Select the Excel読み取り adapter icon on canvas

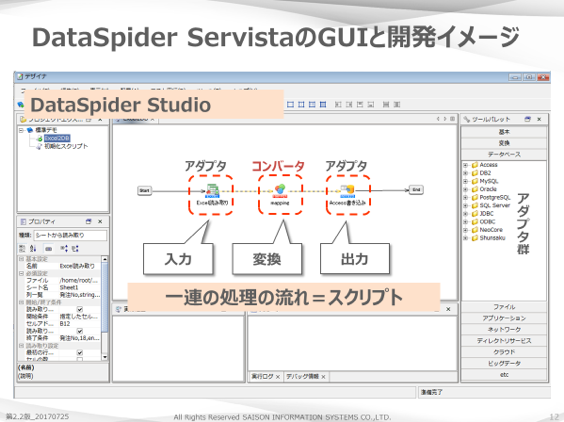[x=212, y=191]
